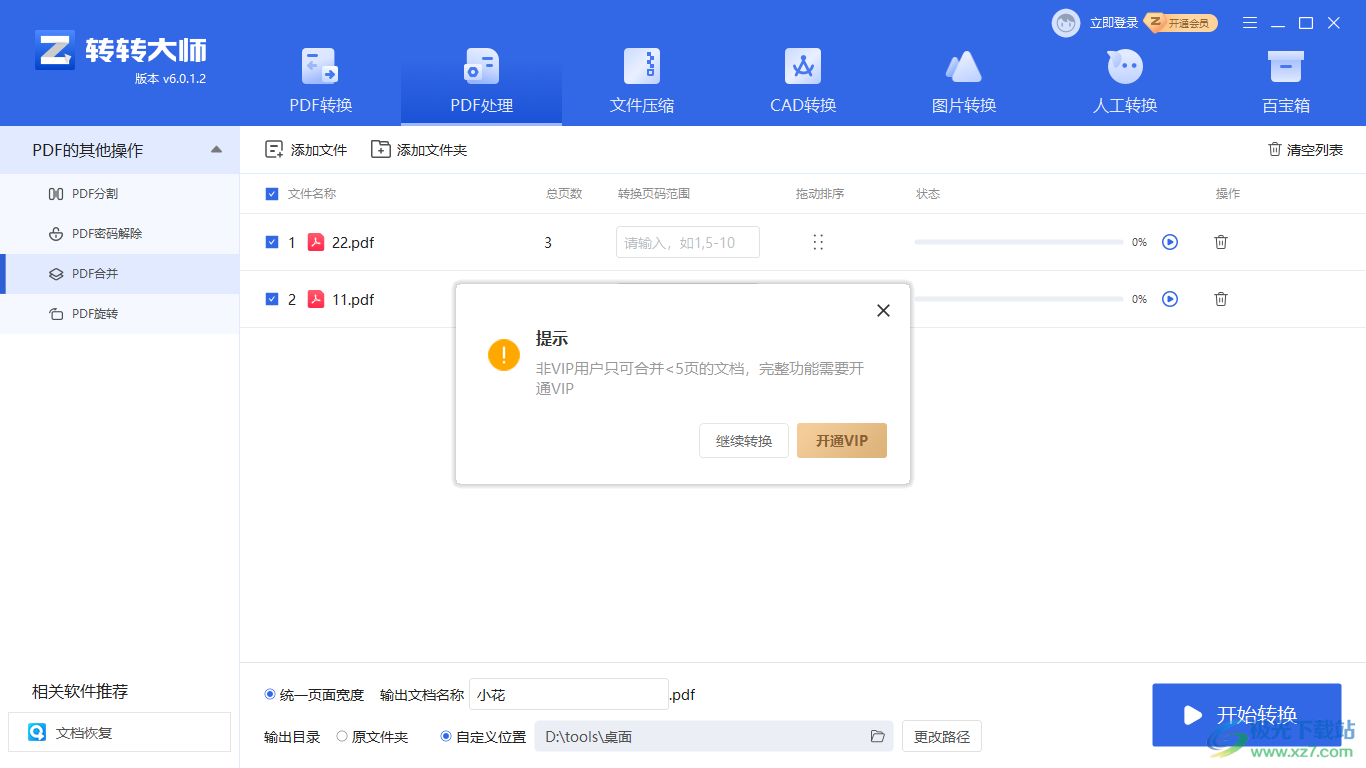Image resolution: width=1366 pixels, height=768 pixels.
Task: Collapse the PDF的其他操作 section
Action: pos(217,150)
